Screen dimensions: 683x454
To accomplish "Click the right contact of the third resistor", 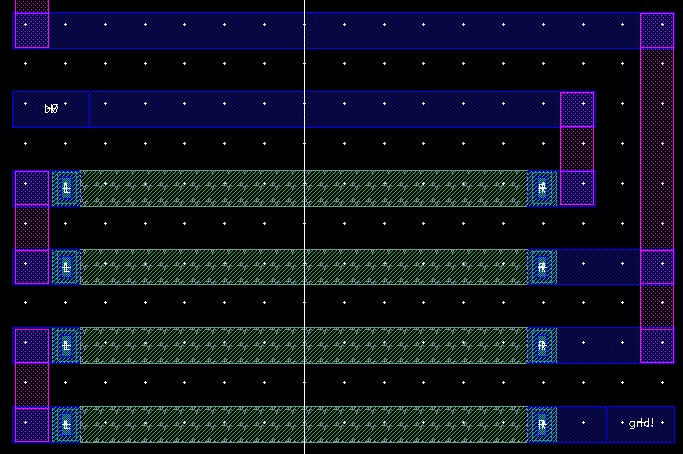I will (542, 346).
